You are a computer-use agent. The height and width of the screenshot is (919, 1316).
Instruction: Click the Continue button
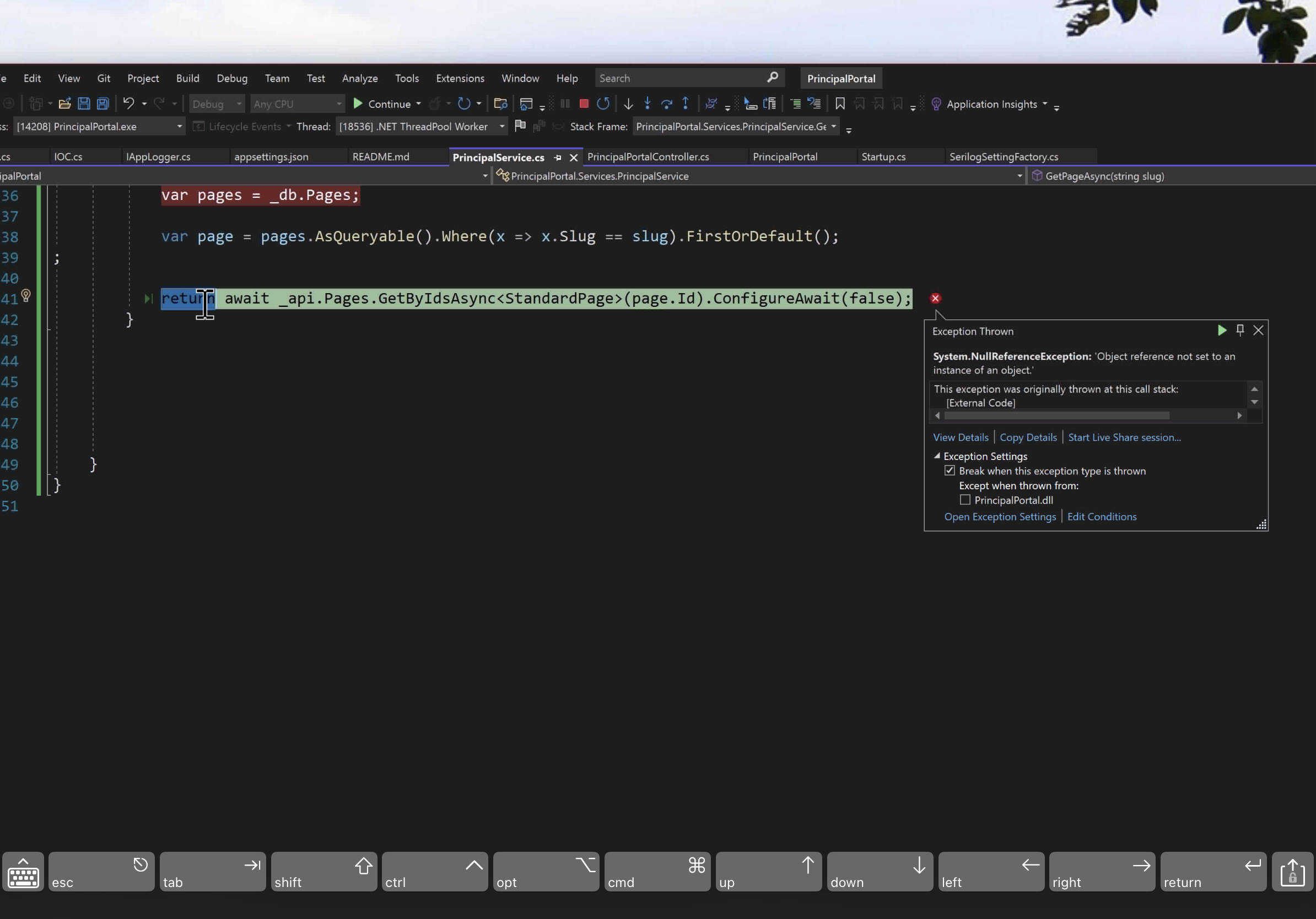click(386, 104)
